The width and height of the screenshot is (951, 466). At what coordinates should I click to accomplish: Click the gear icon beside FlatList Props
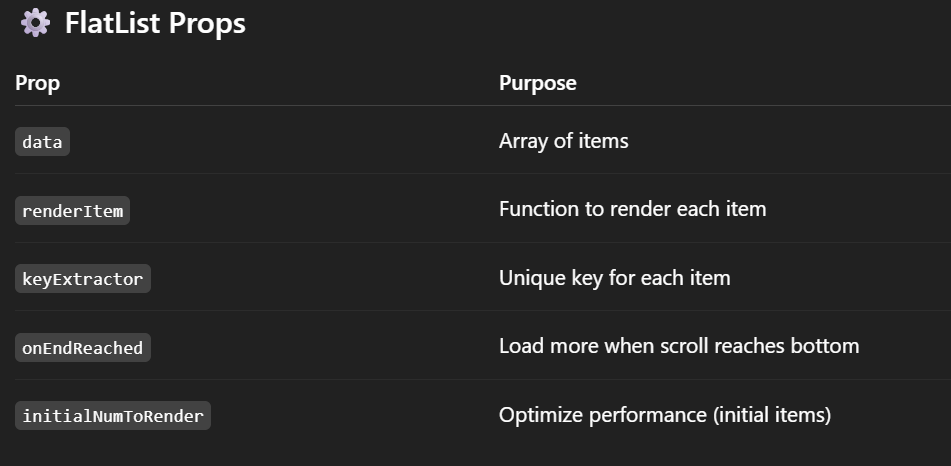click(35, 23)
